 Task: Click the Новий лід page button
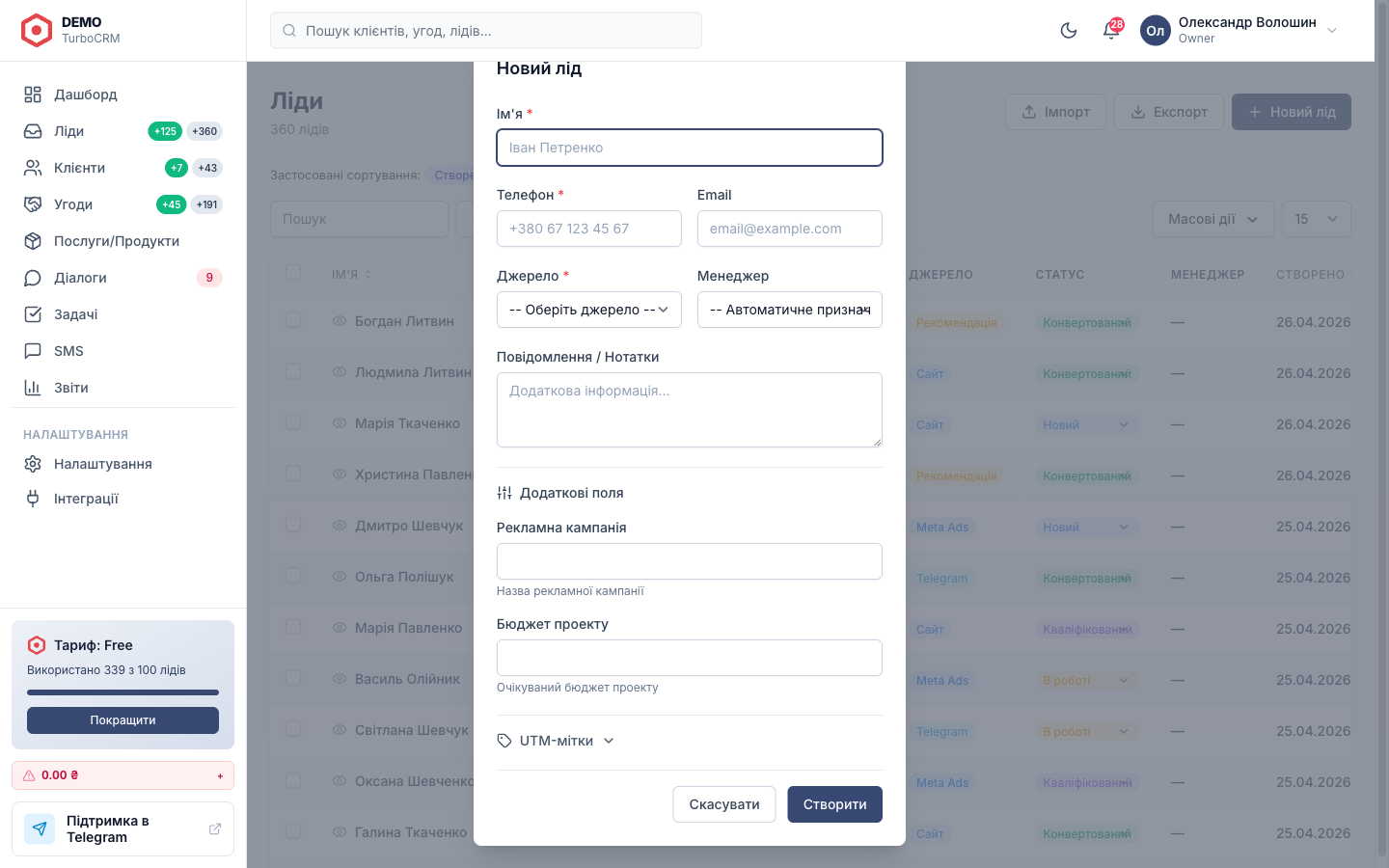[1292, 112]
